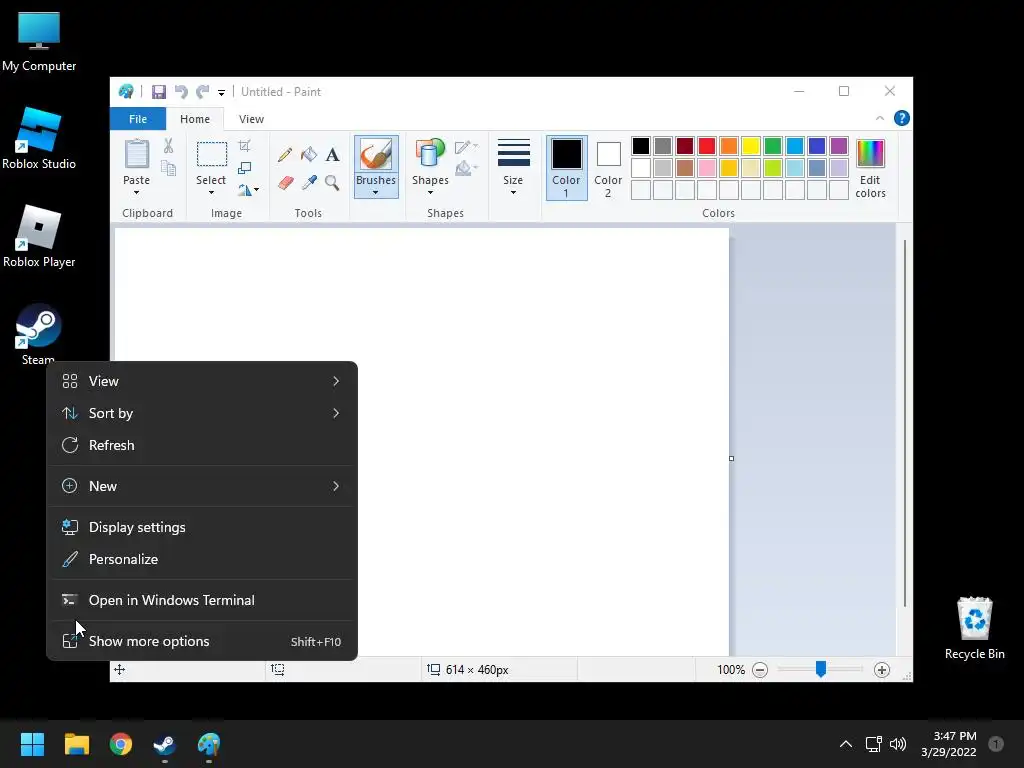Open New submenu in context menu
1024x768 pixels.
coord(202,486)
